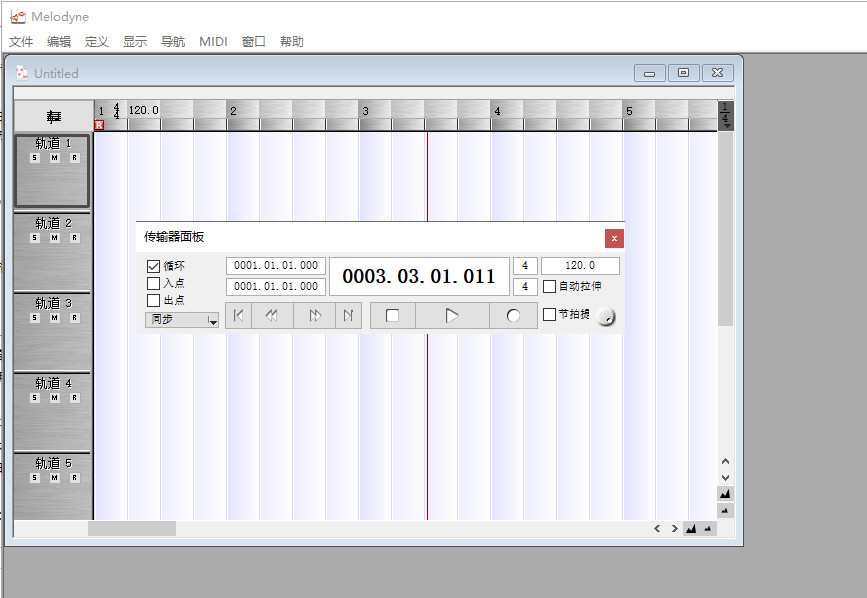Mute track 轨道 3
Screen dimensions: 867x598
pos(54,318)
